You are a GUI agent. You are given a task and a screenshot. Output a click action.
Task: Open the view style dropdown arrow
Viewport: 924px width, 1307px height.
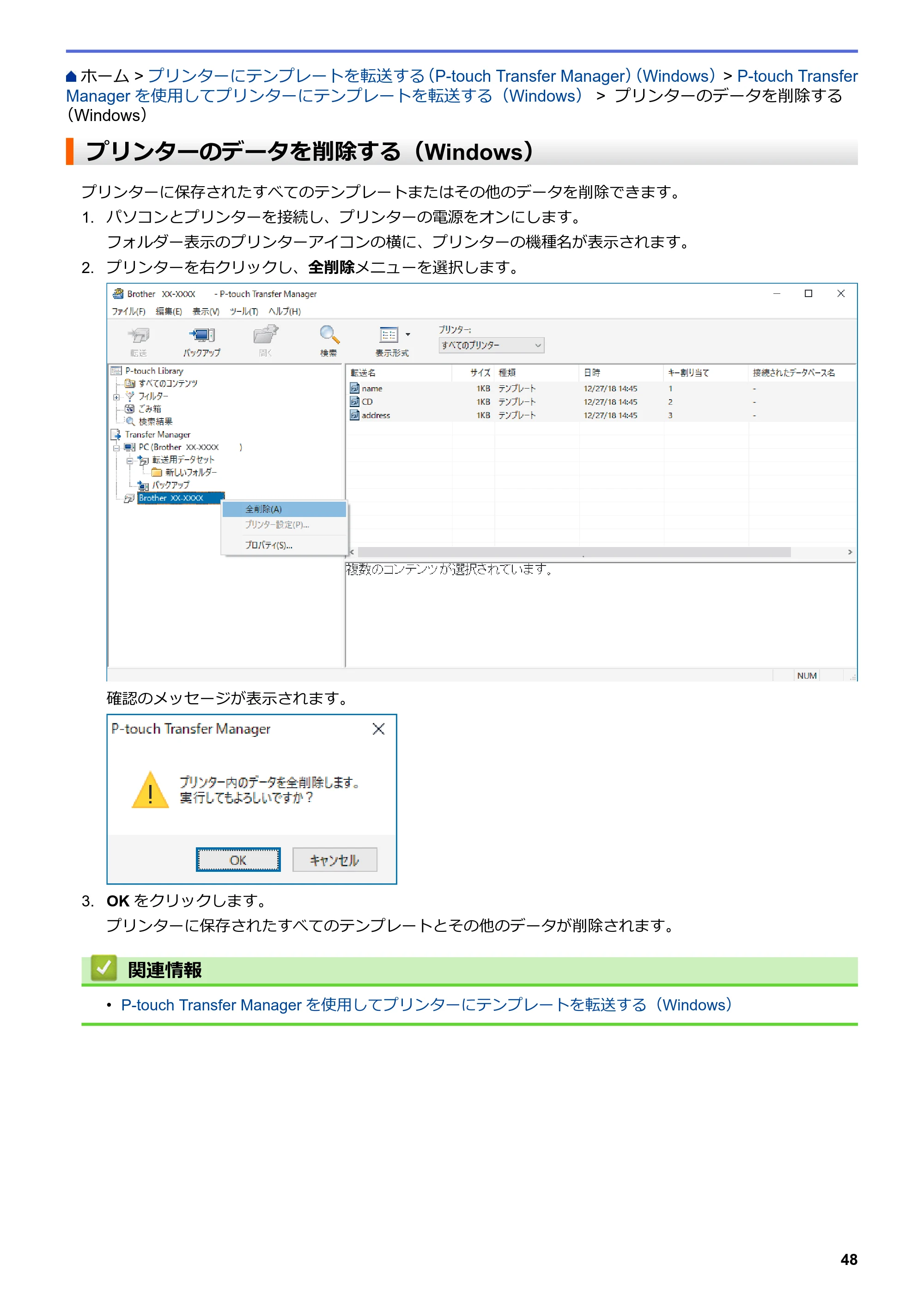click(407, 334)
